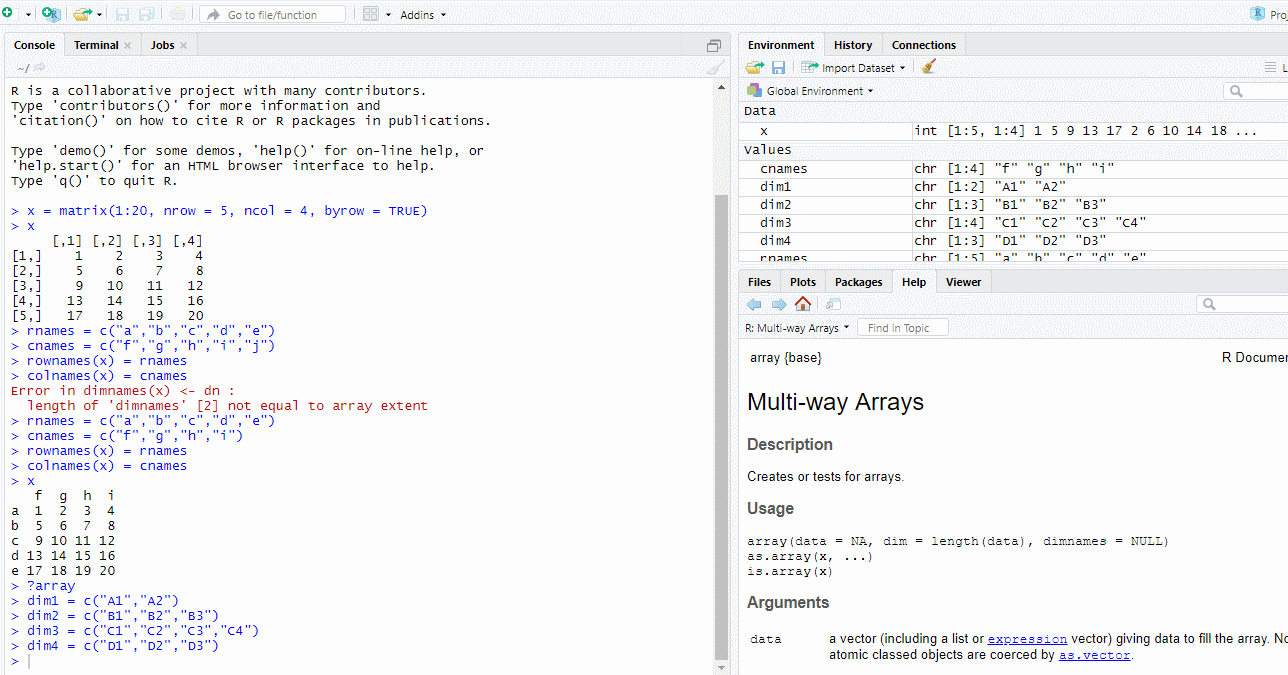Click the Open File folder icon
The image size is (1288, 675).
coord(82,14)
